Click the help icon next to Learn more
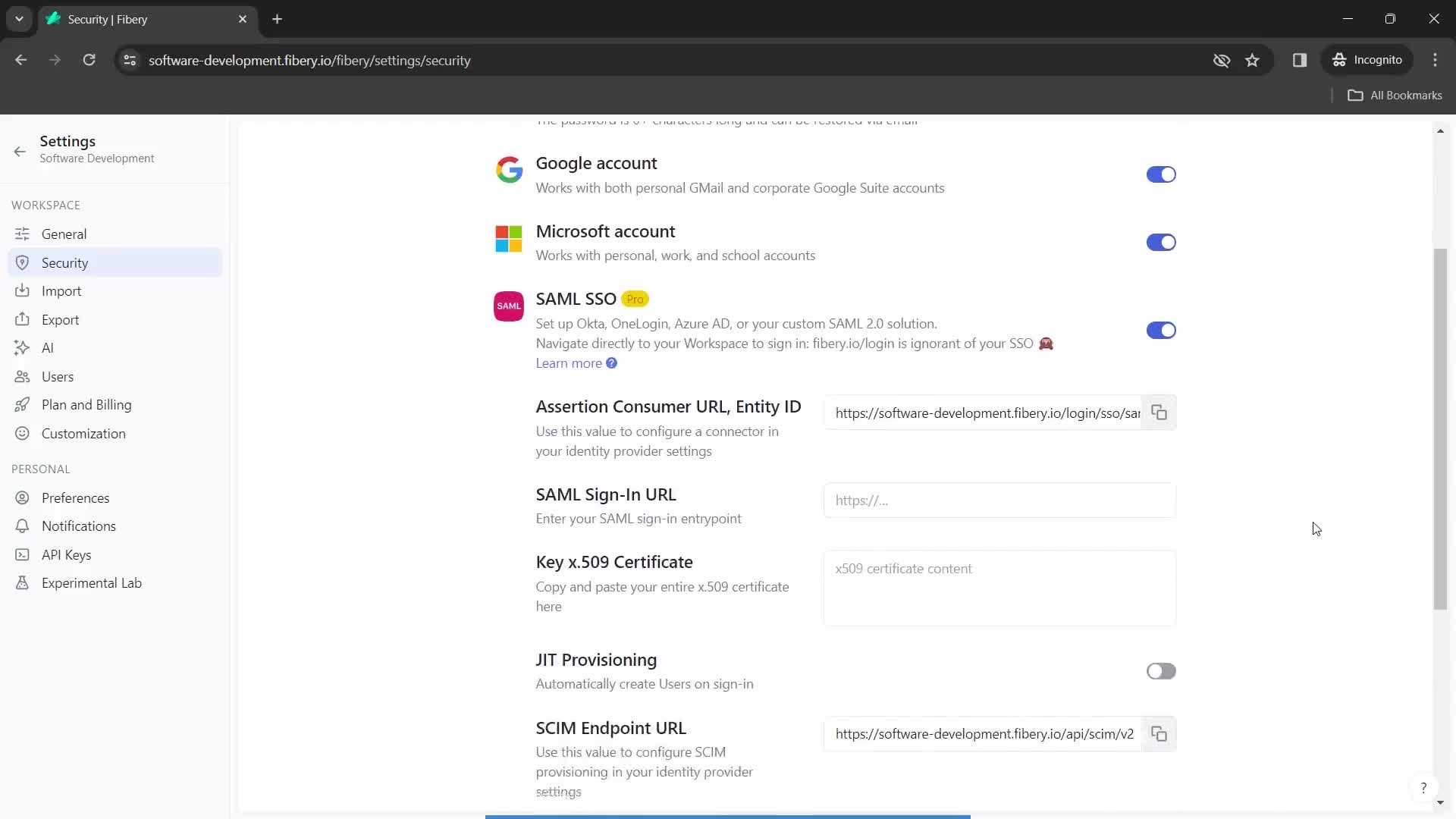The image size is (1456, 819). click(x=613, y=362)
